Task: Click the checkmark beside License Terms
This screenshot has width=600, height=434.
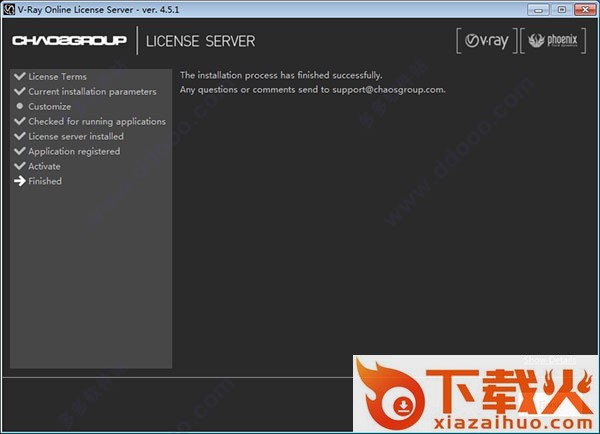Action: pos(19,77)
